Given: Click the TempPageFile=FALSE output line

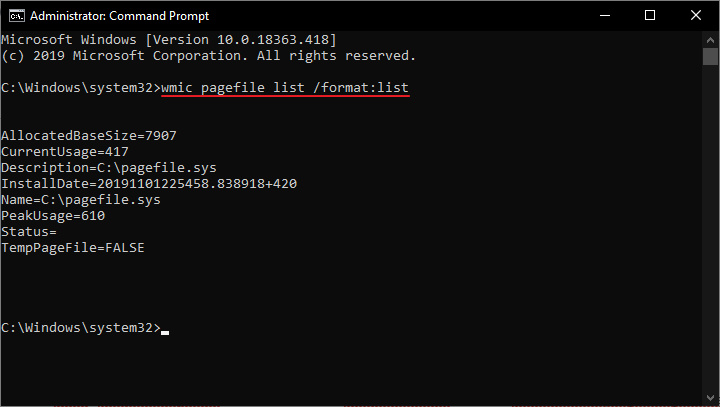Looking at the screenshot, I should click(73, 248).
